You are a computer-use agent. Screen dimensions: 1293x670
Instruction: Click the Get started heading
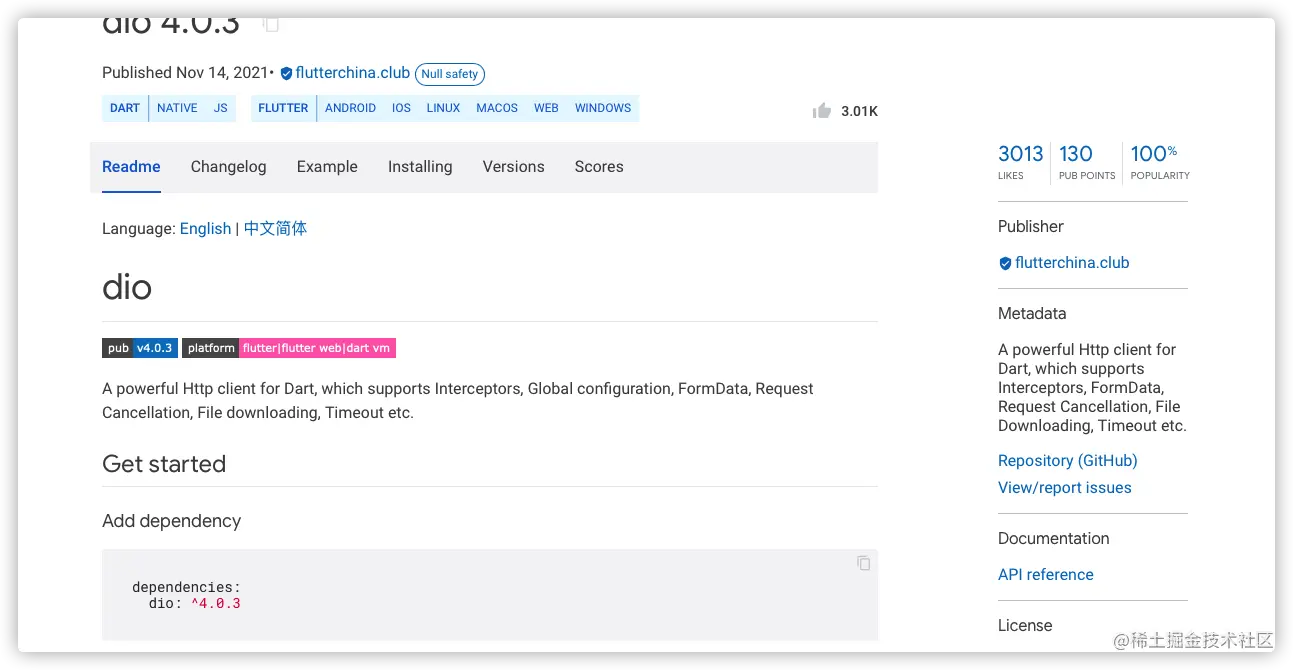tap(164, 464)
